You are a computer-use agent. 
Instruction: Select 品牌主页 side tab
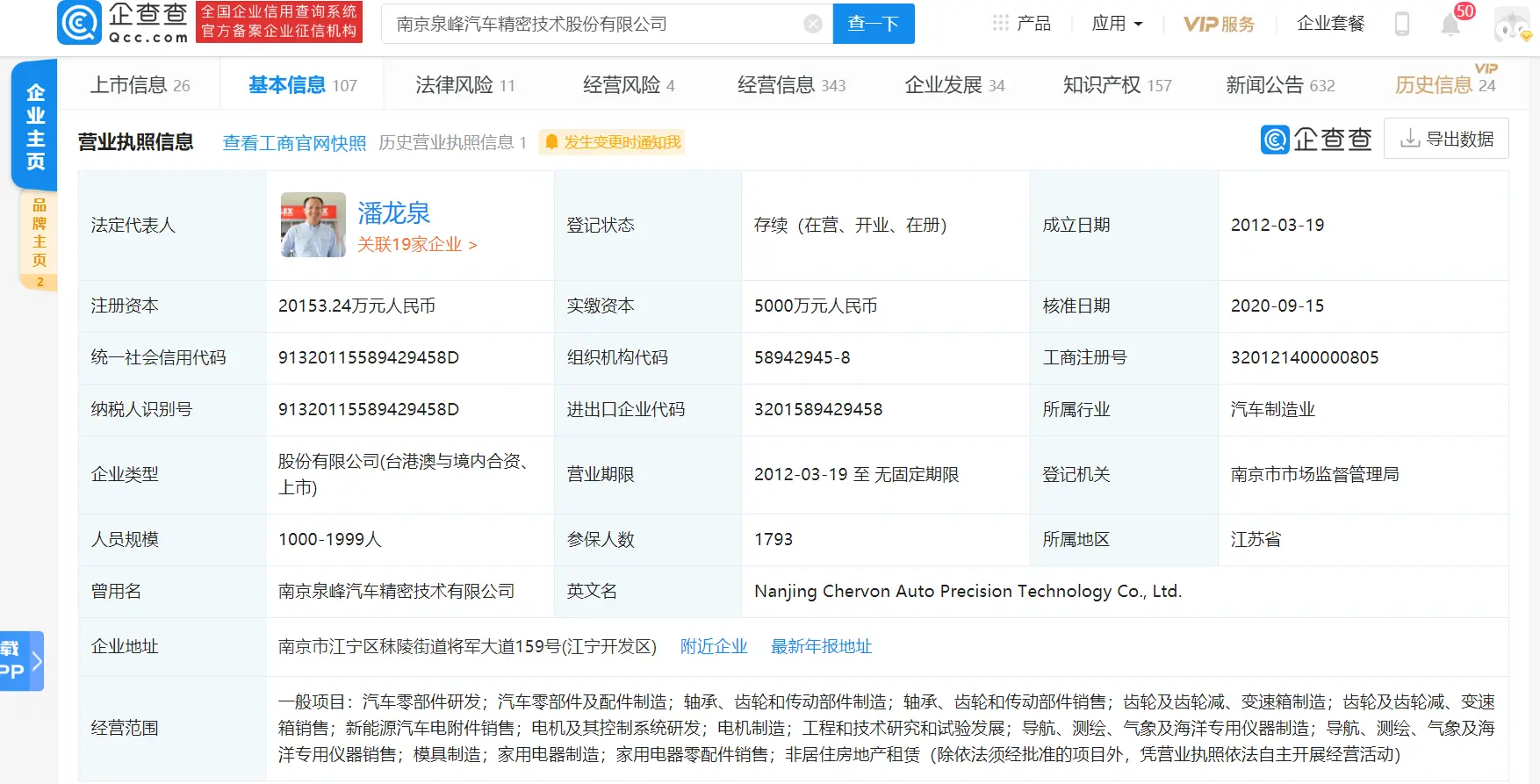click(39, 241)
